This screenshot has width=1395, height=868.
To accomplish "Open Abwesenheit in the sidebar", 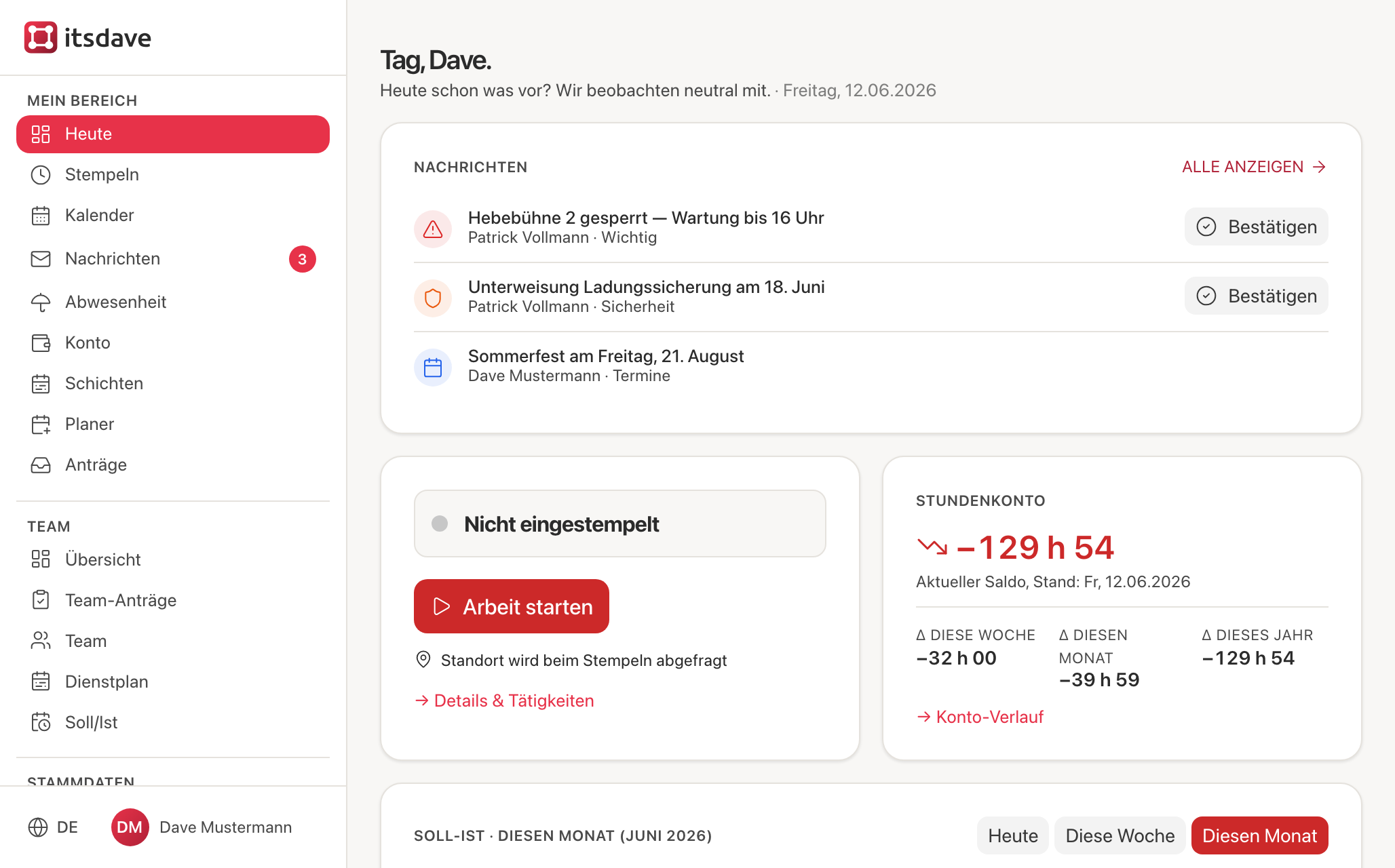I will point(173,302).
